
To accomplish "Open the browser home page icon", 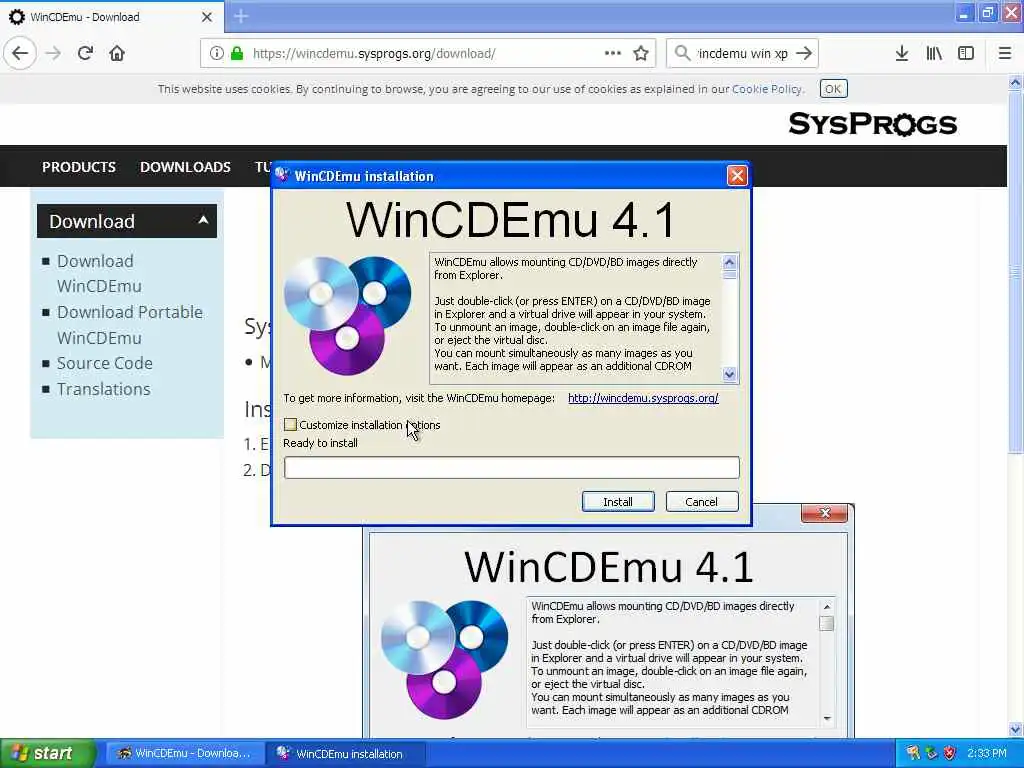I will 117,54.
